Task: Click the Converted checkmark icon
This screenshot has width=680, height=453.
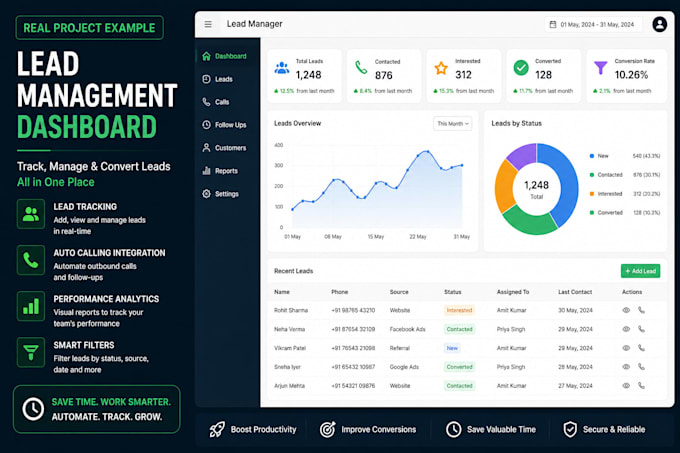Action: [521, 68]
